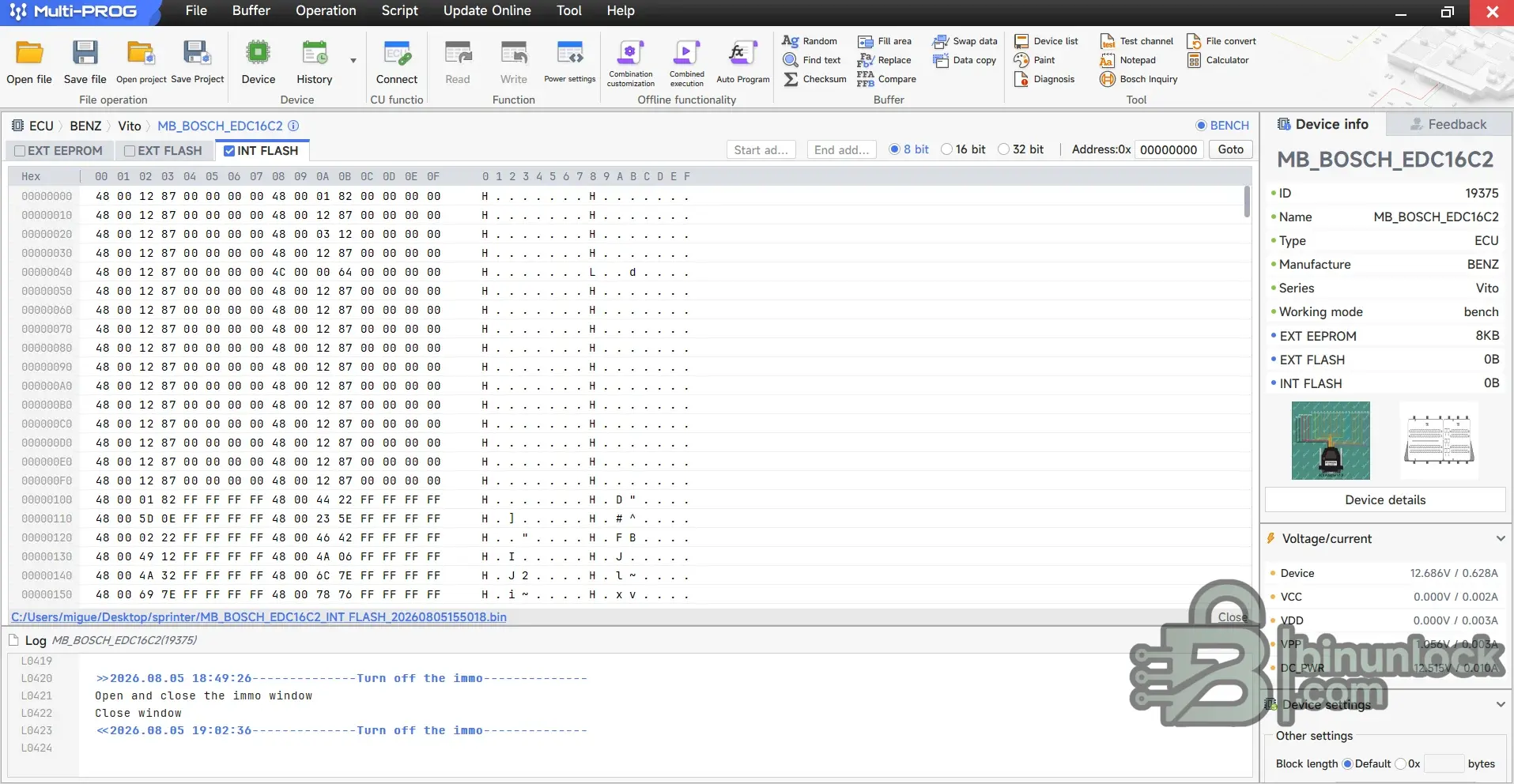The image size is (1514, 784).
Task: Open the Replace tool
Action: 885,60
